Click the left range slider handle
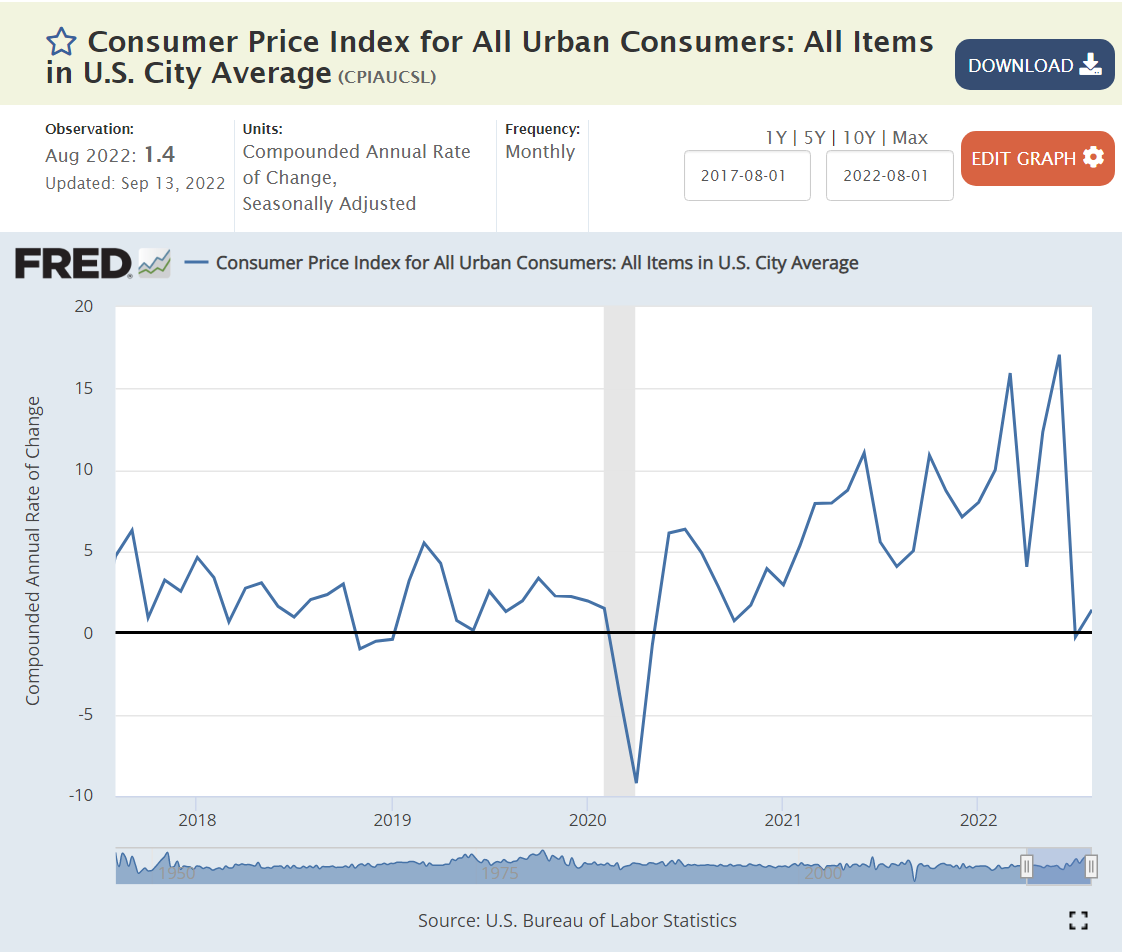This screenshot has width=1122, height=952. click(x=1026, y=866)
